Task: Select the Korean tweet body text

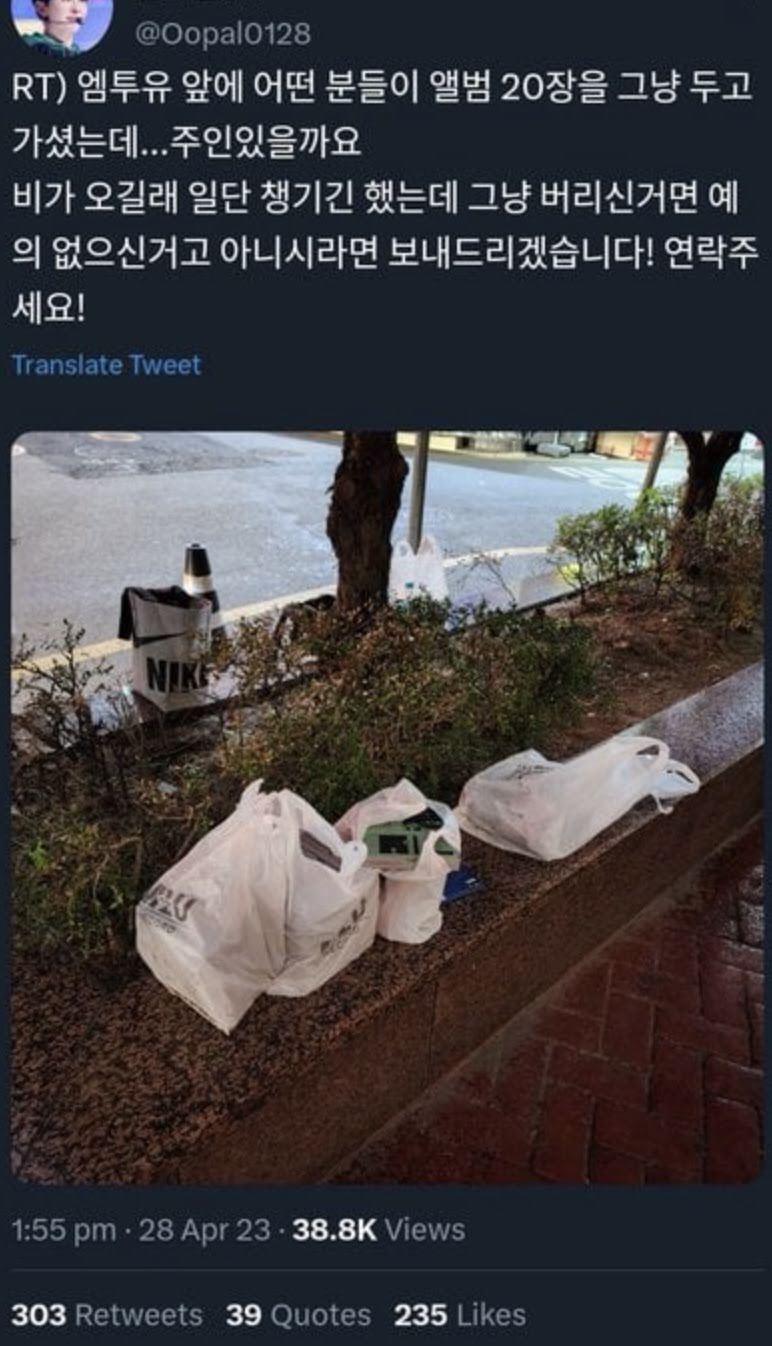Action: [x=380, y=198]
